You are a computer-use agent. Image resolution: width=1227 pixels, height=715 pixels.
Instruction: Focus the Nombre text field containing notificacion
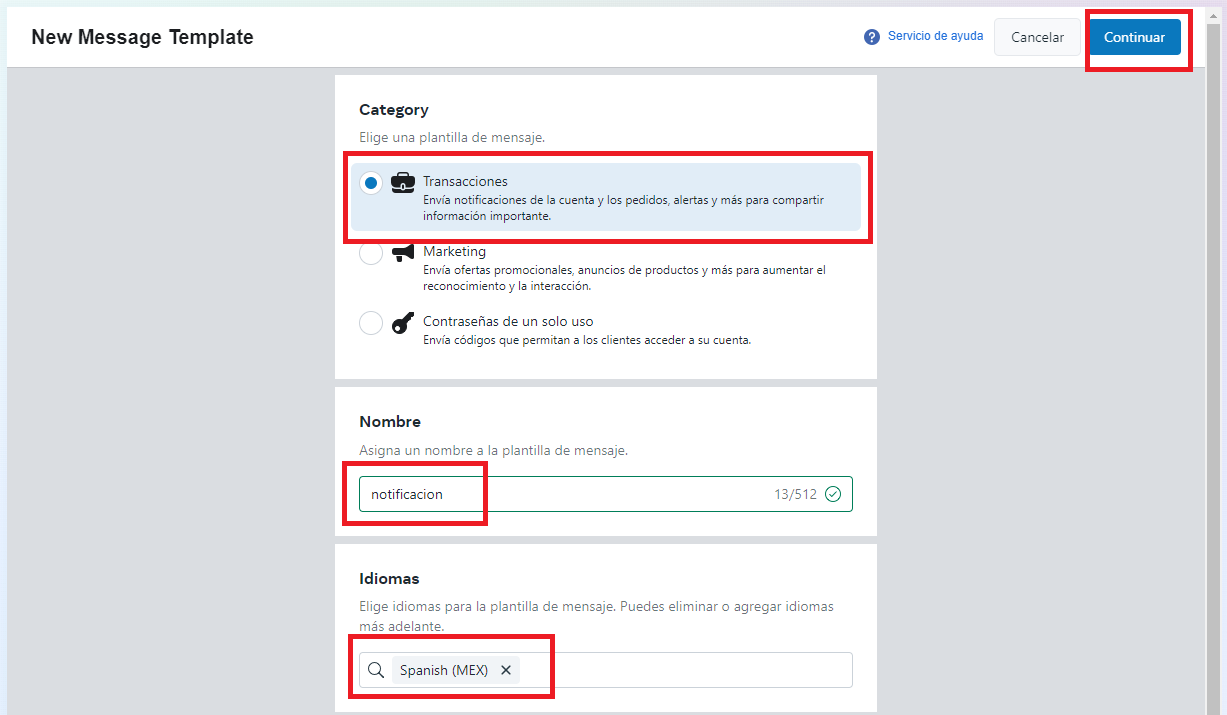[x=560, y=494]
